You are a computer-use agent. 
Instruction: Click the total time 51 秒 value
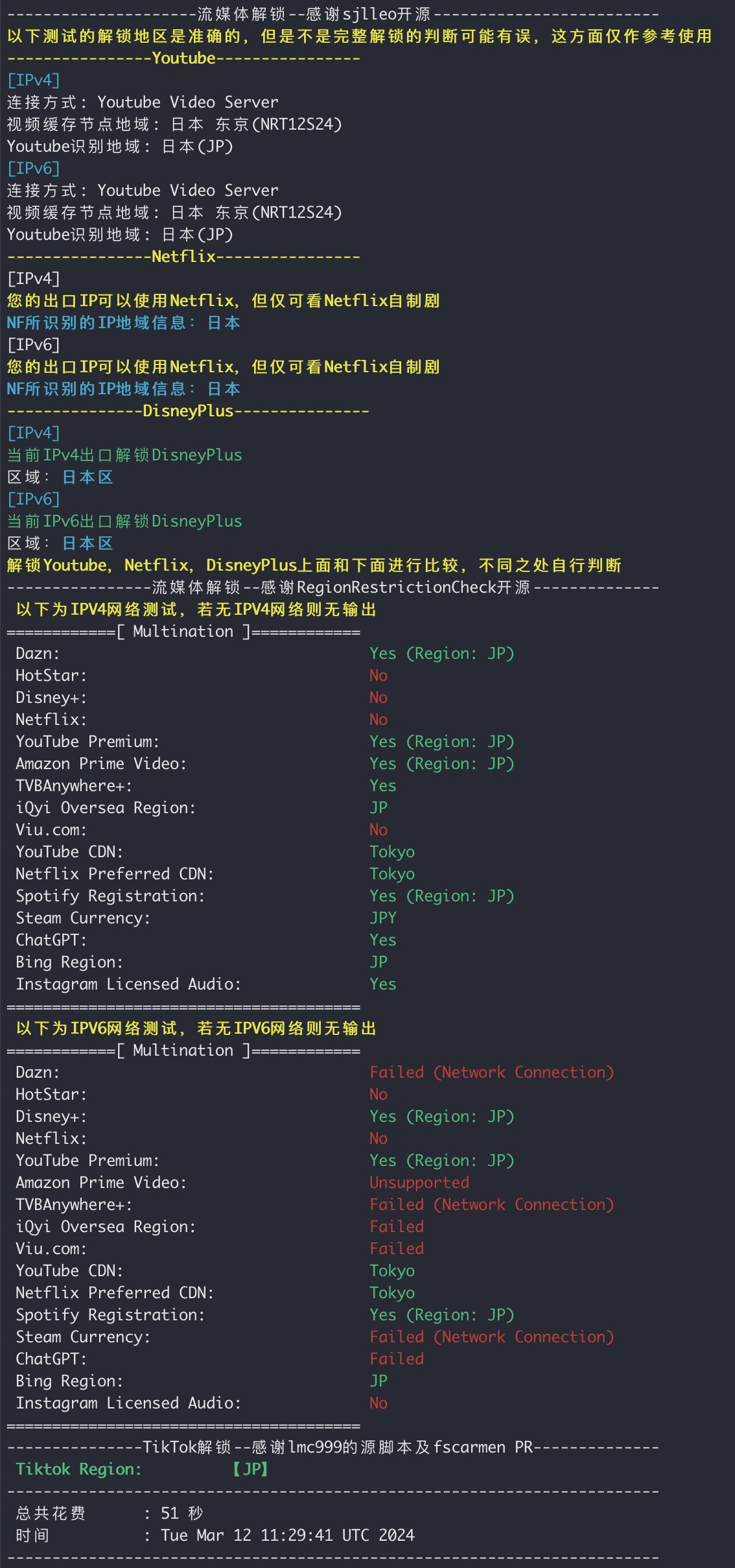(x=181, y=1514)
